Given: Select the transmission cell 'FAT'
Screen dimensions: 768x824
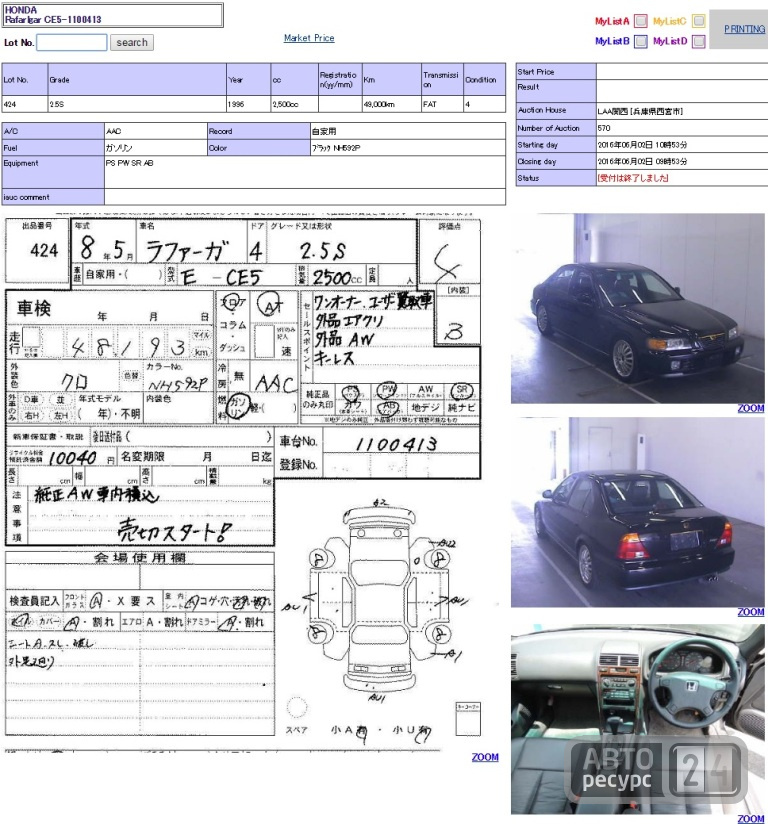Looking at the screenshot, I should coord(442,104).
